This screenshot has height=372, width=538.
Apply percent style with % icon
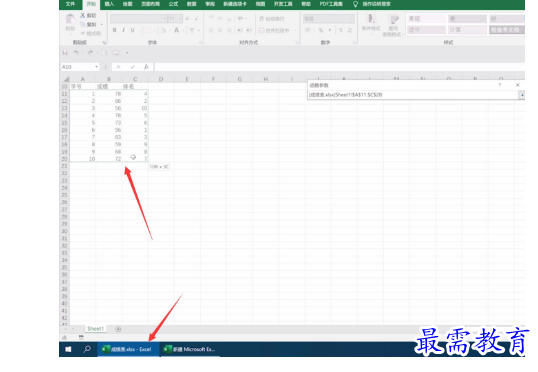click(x=321, y=30)
